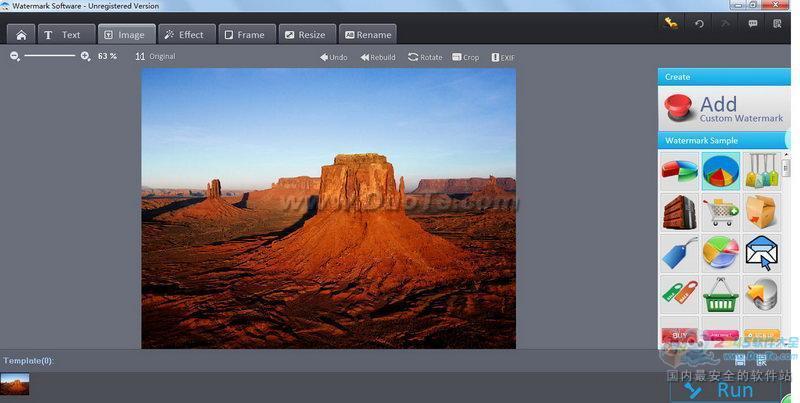Show EXIF information
Image resolution: width=800 pixels, height=403 pixels.
coord(503,57)
